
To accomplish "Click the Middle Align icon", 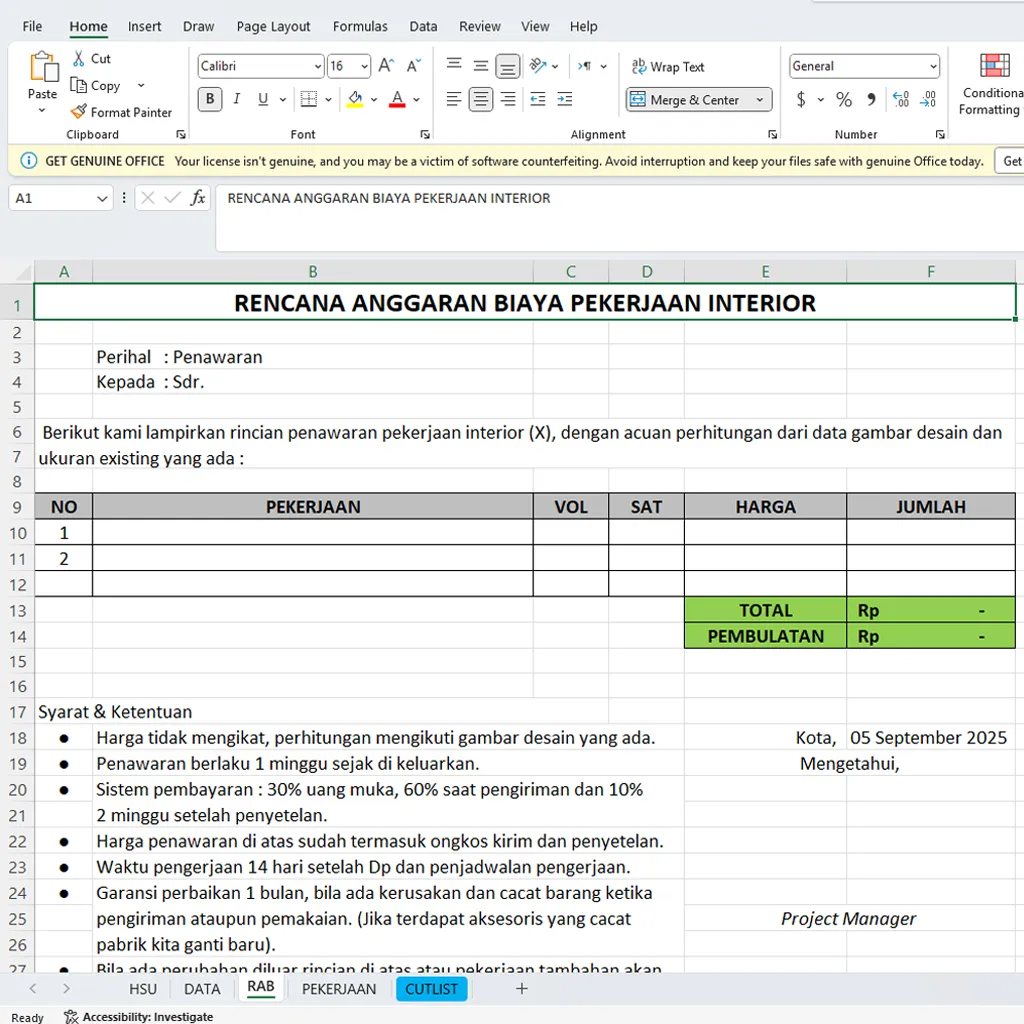I will click(x=481, y=65).
